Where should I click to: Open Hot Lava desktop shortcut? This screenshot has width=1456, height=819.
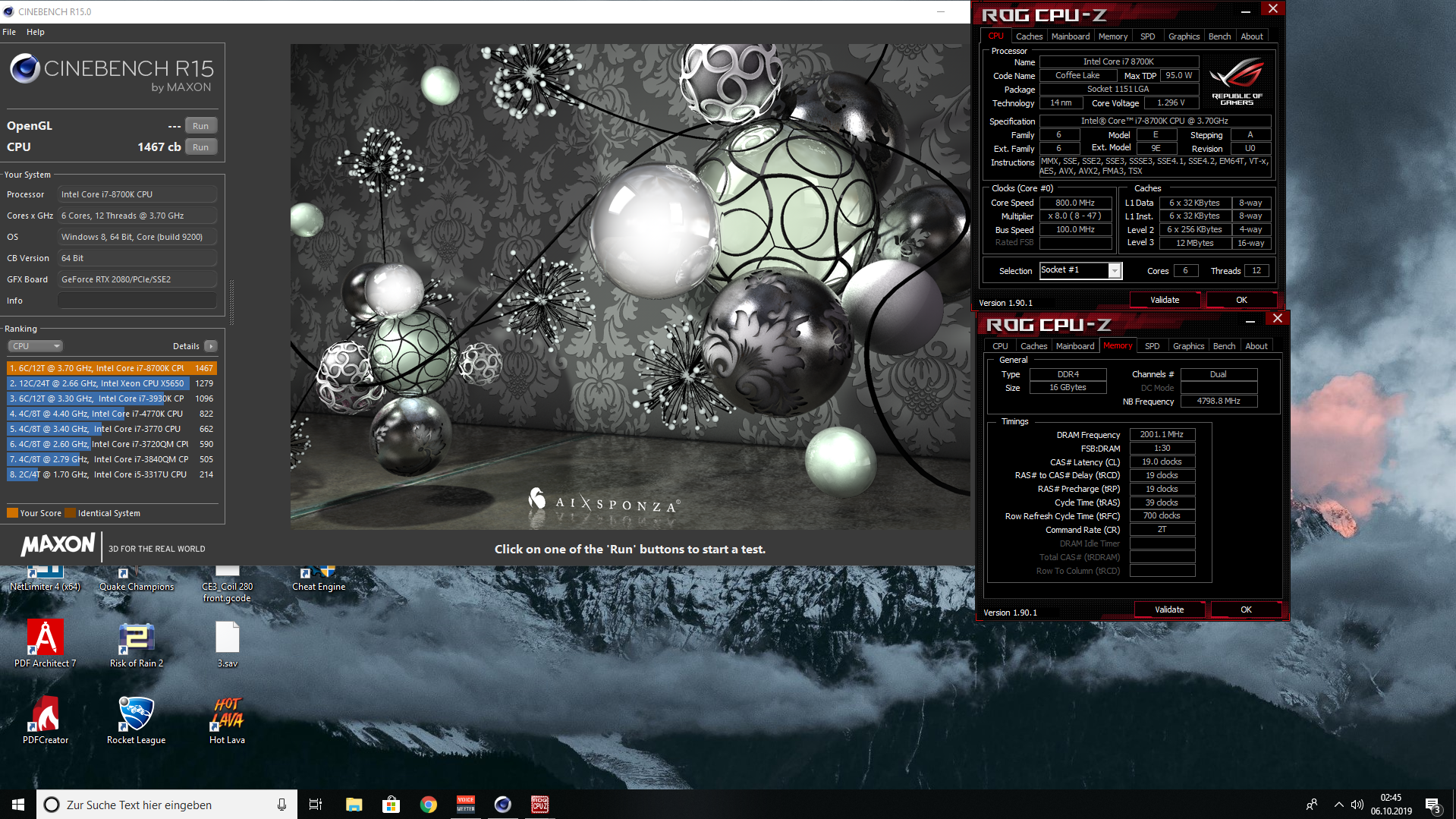[x=227, y=720]
